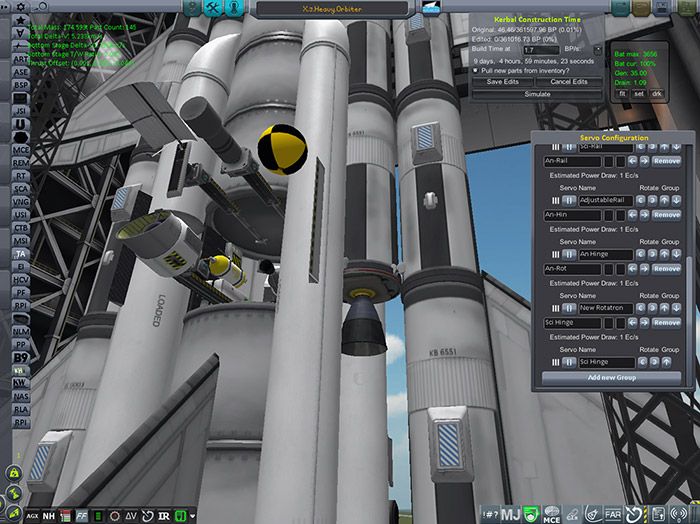
Task: Select the NLM parts filter
Action: tap(21, 332)
